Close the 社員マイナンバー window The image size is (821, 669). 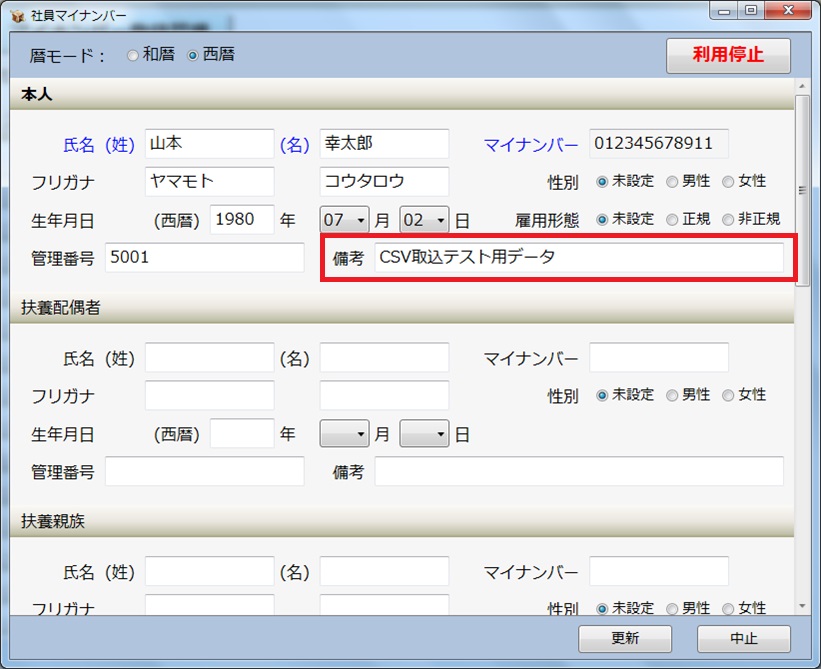click(x=788, y=10)
